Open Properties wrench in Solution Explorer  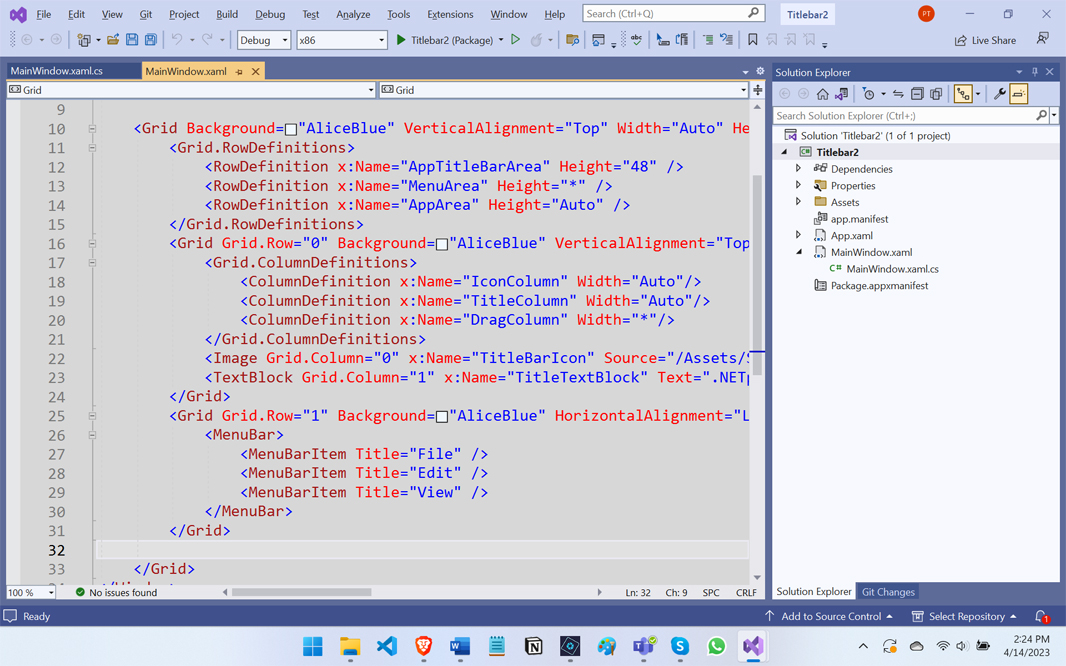pyautogui.click(x=999, y=94)
